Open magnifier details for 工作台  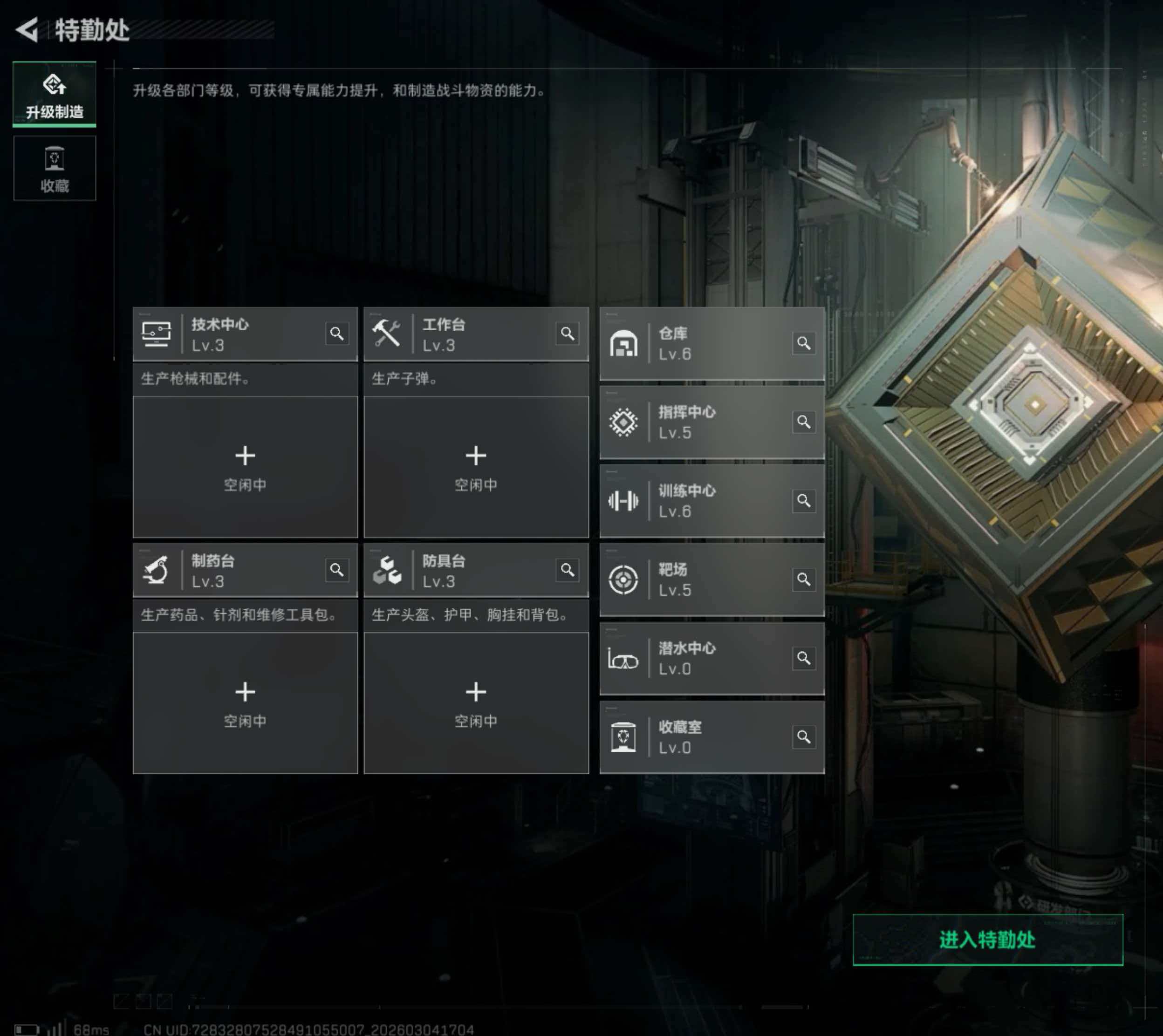568,334
